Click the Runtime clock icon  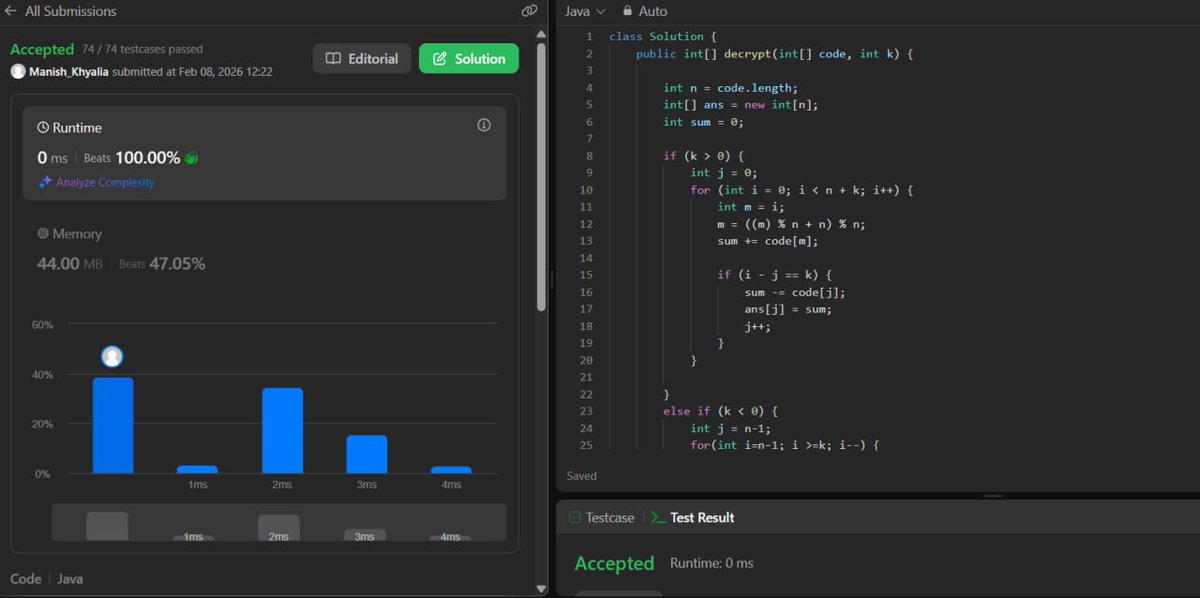coord(43,128)
